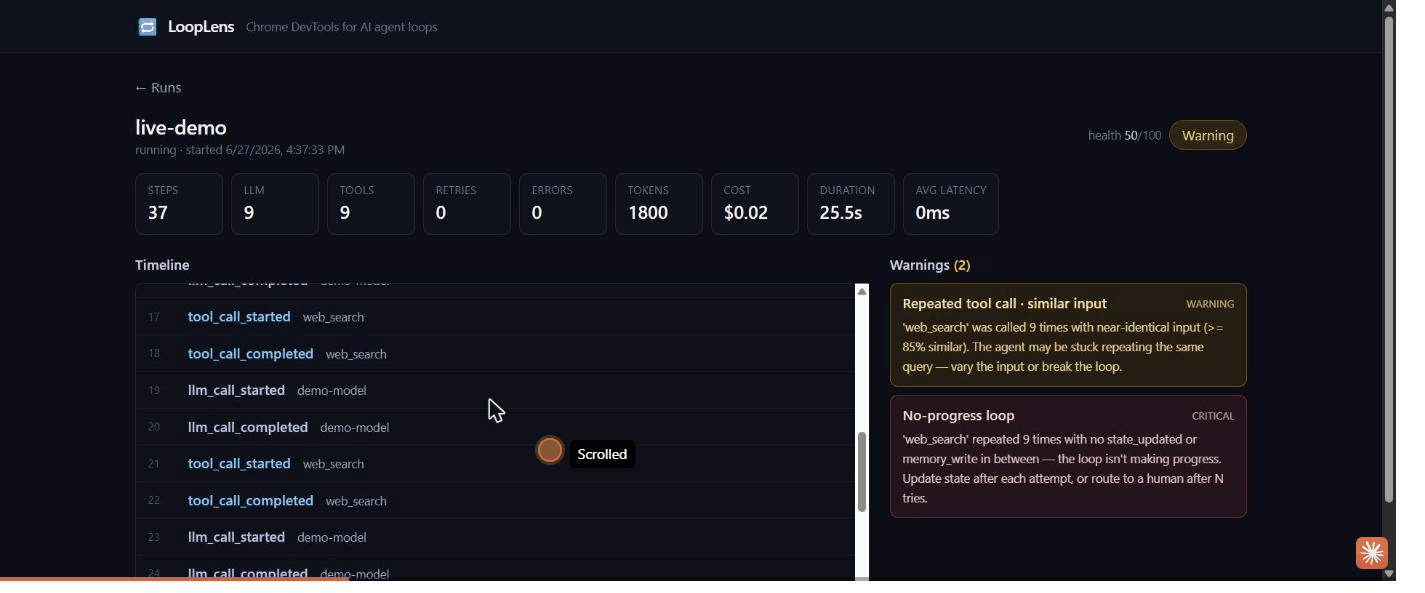Click the LoopLens logo icon

pos(147,27)
